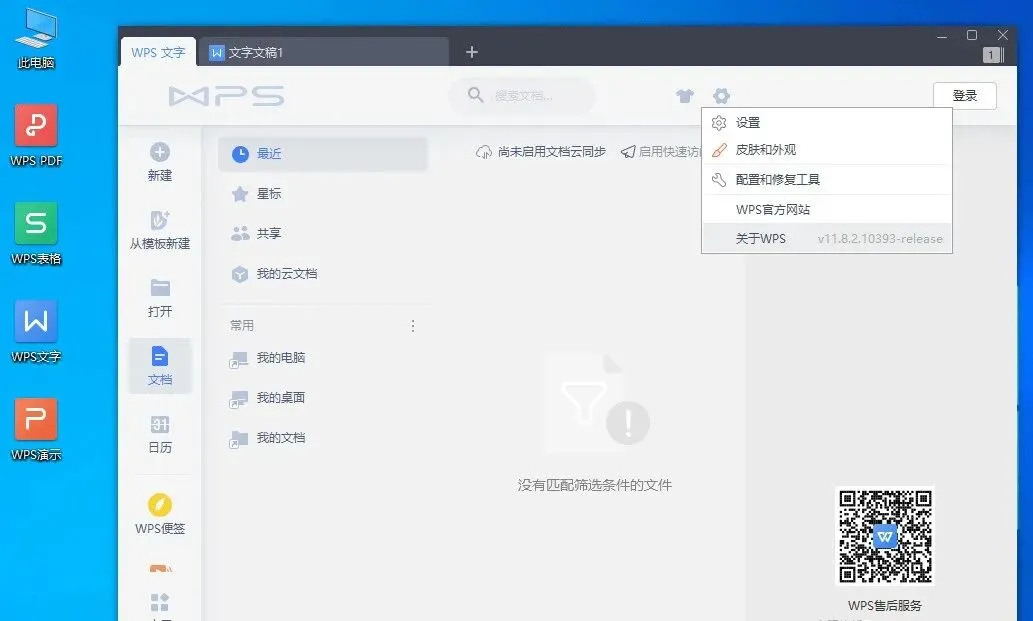
Task: Select the WPS文字 desktop shortcut
Action: pyautogui.click(x=36, y=331)
